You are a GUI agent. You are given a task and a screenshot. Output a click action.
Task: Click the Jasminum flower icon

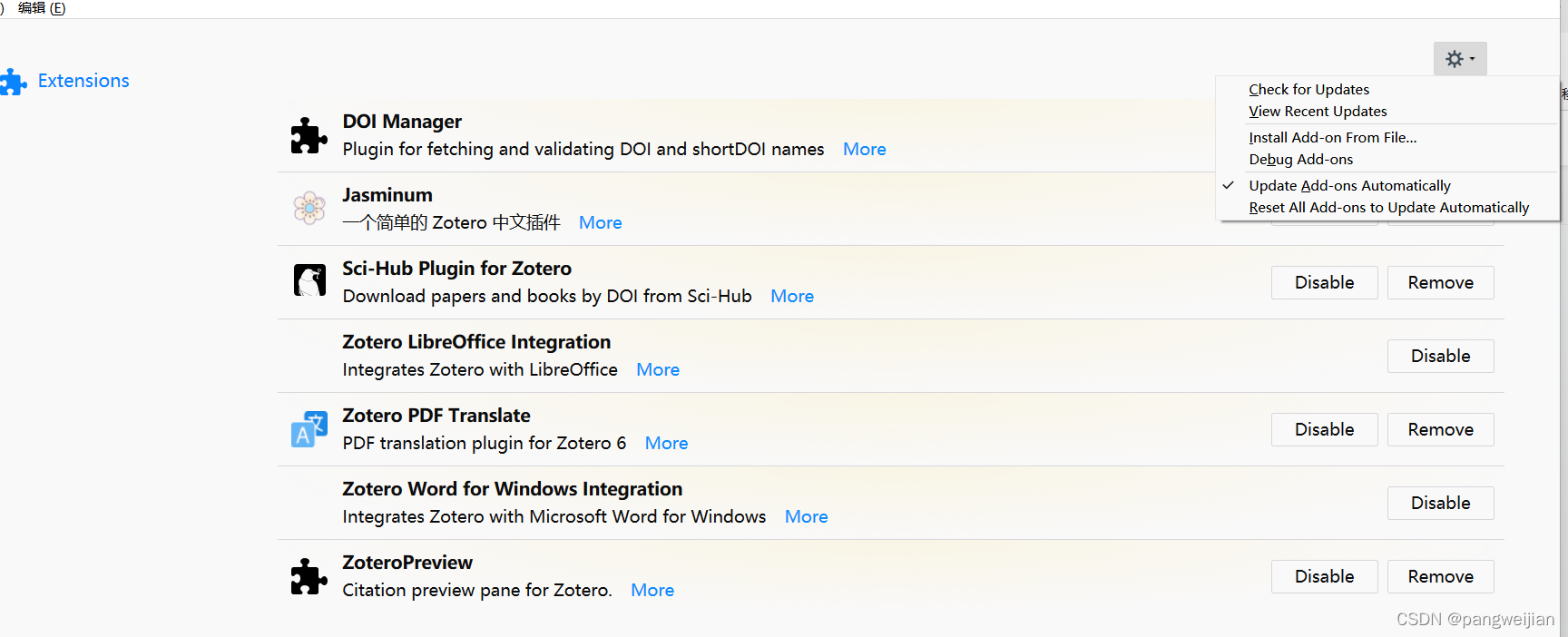[309, 208]
